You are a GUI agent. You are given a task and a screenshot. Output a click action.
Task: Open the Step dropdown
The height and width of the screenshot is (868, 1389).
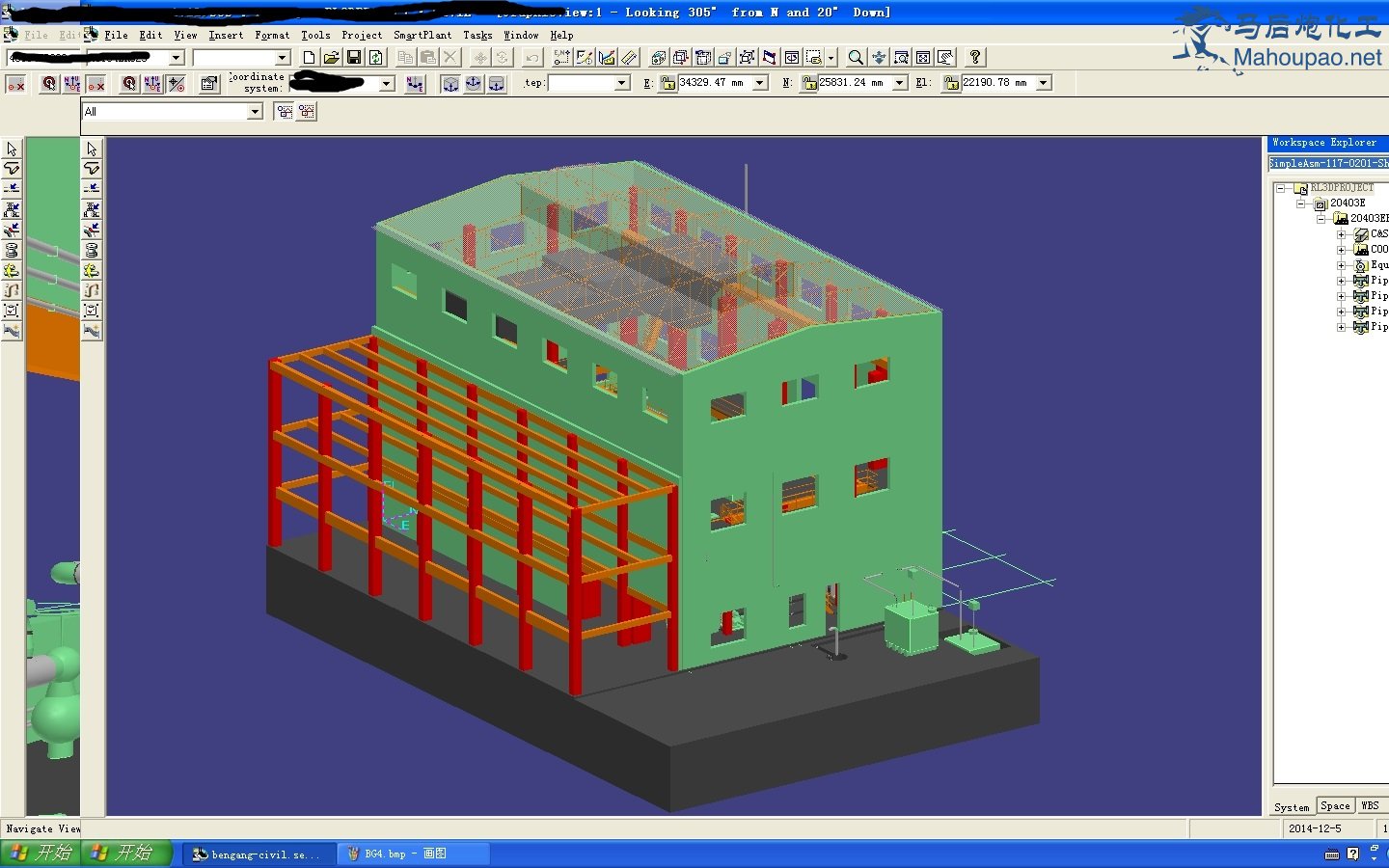point(621,83)
